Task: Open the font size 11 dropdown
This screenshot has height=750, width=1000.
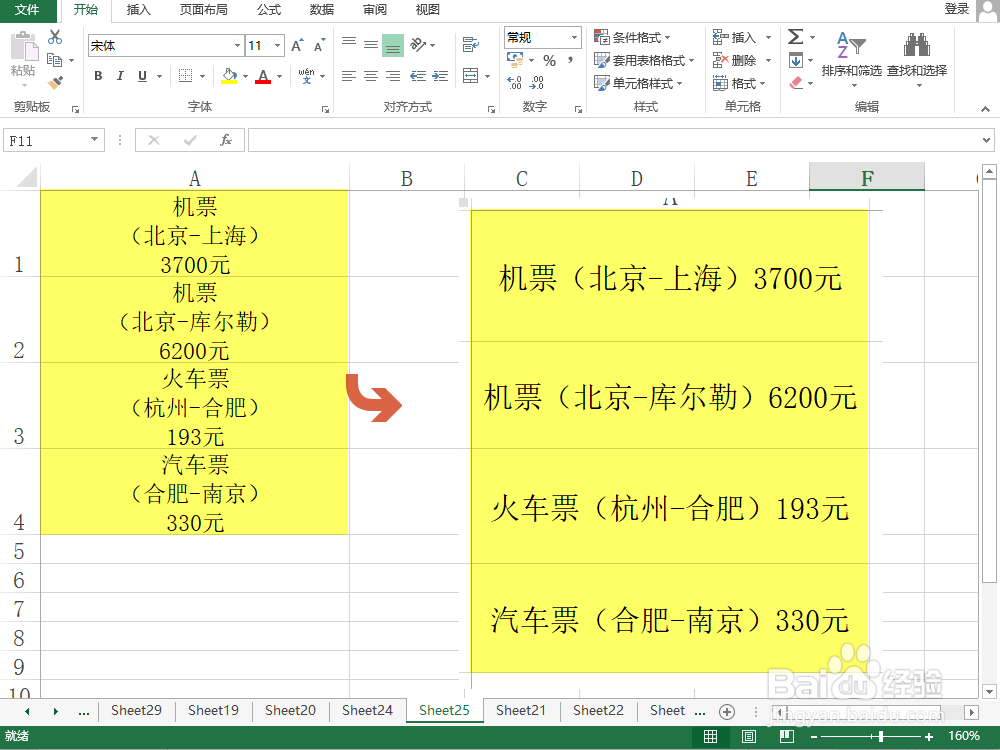Action: click(x=277, y=45)
